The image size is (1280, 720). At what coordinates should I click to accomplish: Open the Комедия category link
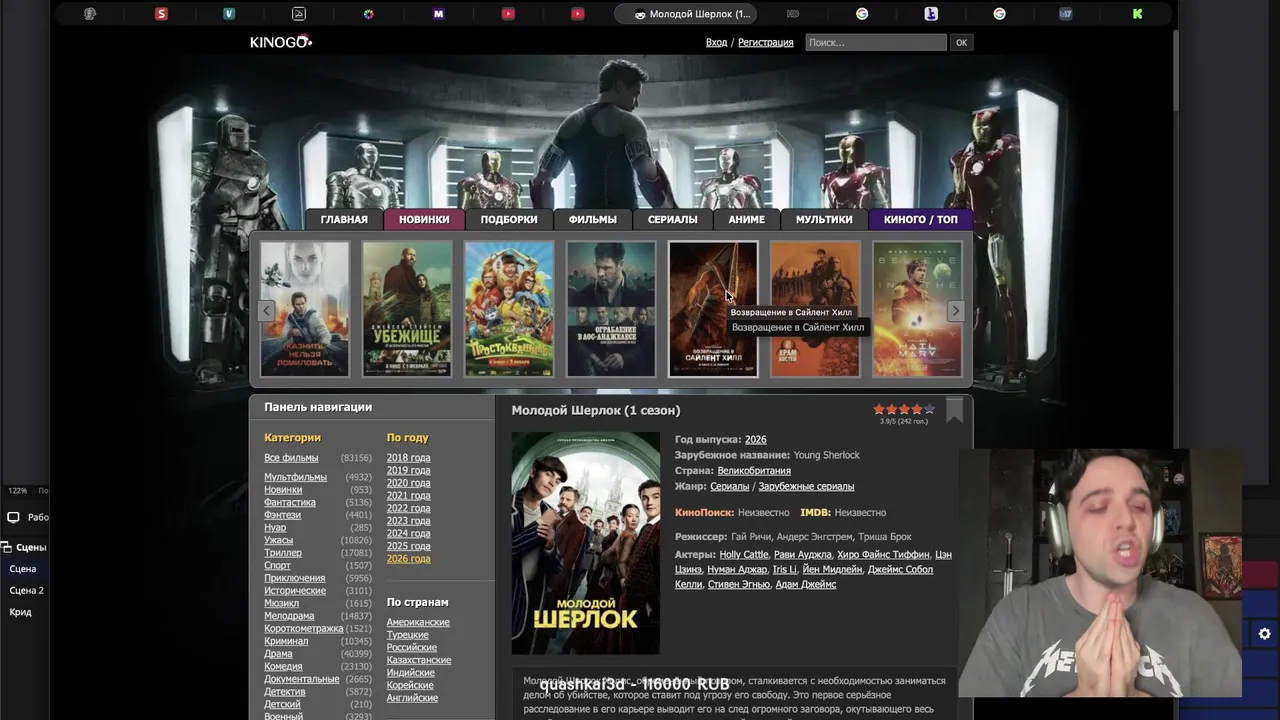(x=283, y=666)
